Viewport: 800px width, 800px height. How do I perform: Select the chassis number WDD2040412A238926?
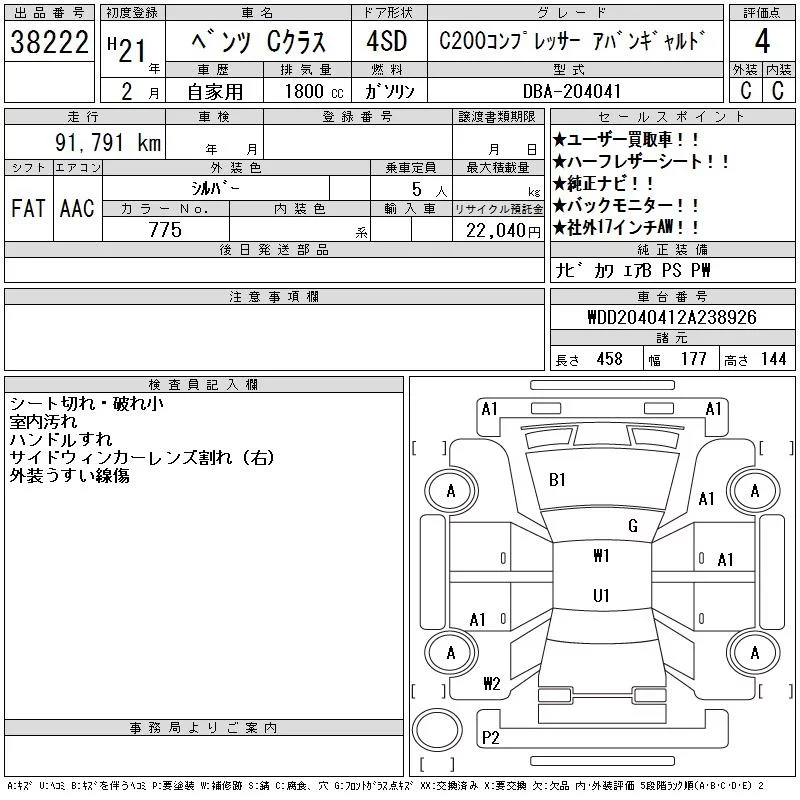pos(671,317)
